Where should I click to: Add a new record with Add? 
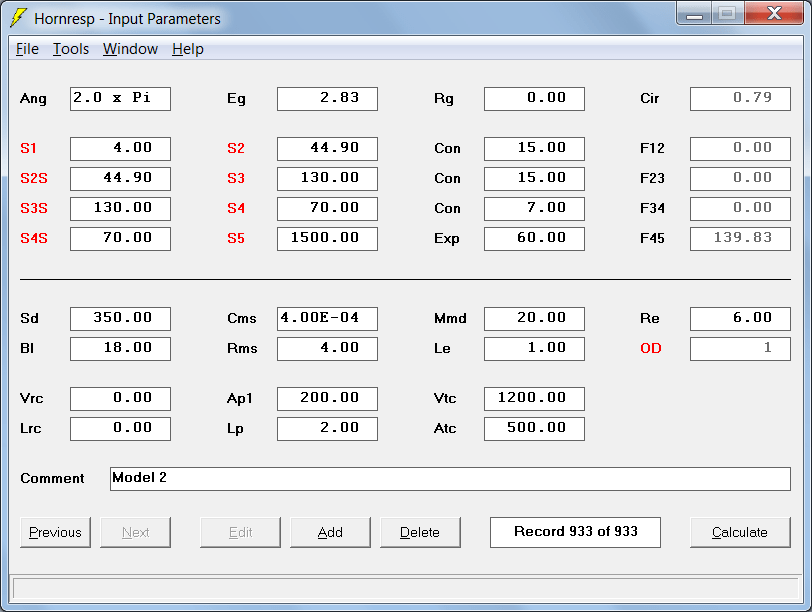coord(330,532)
